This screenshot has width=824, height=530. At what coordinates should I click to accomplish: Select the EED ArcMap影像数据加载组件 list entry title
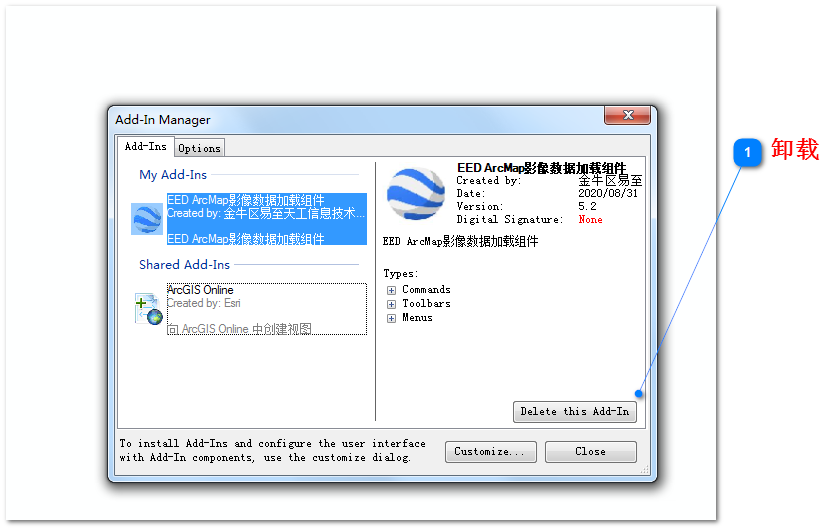pos(245,200)
